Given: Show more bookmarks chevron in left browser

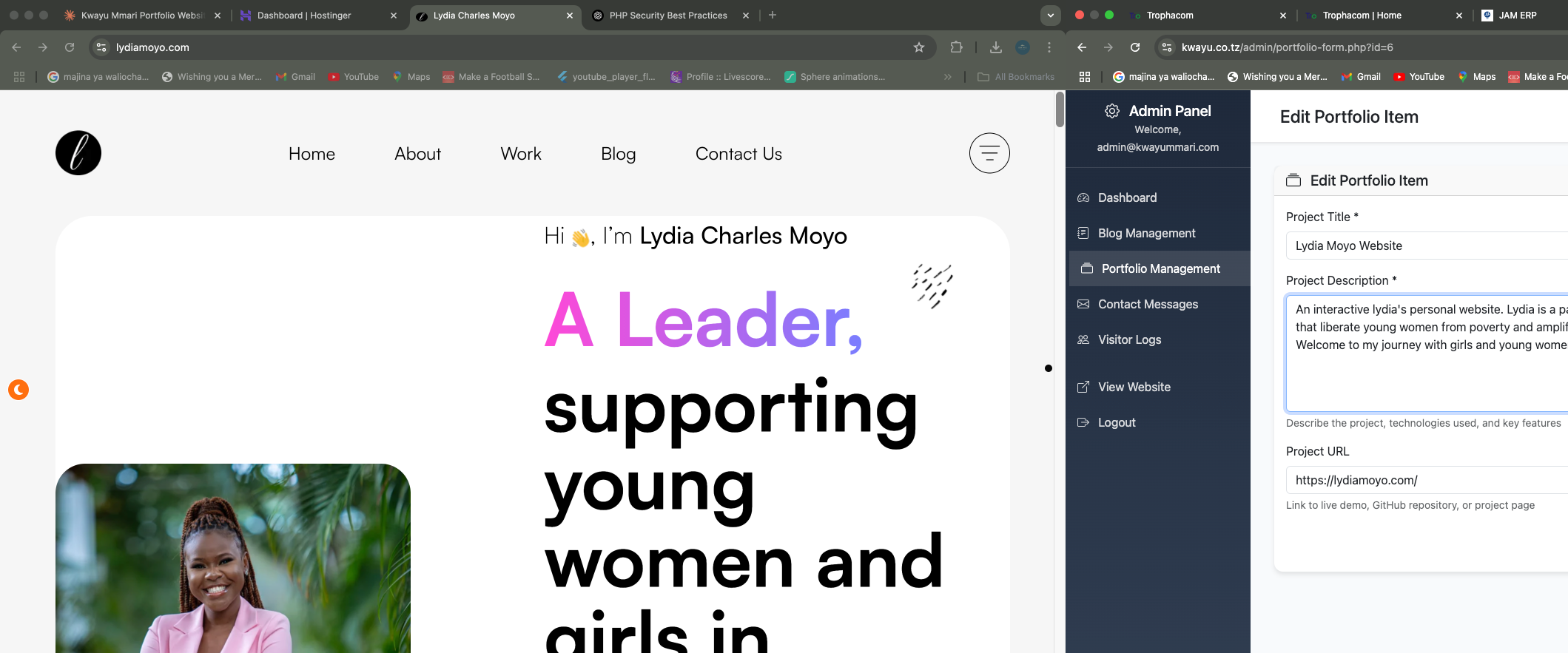Looking at the screenshot, I should tap(948, 77).
